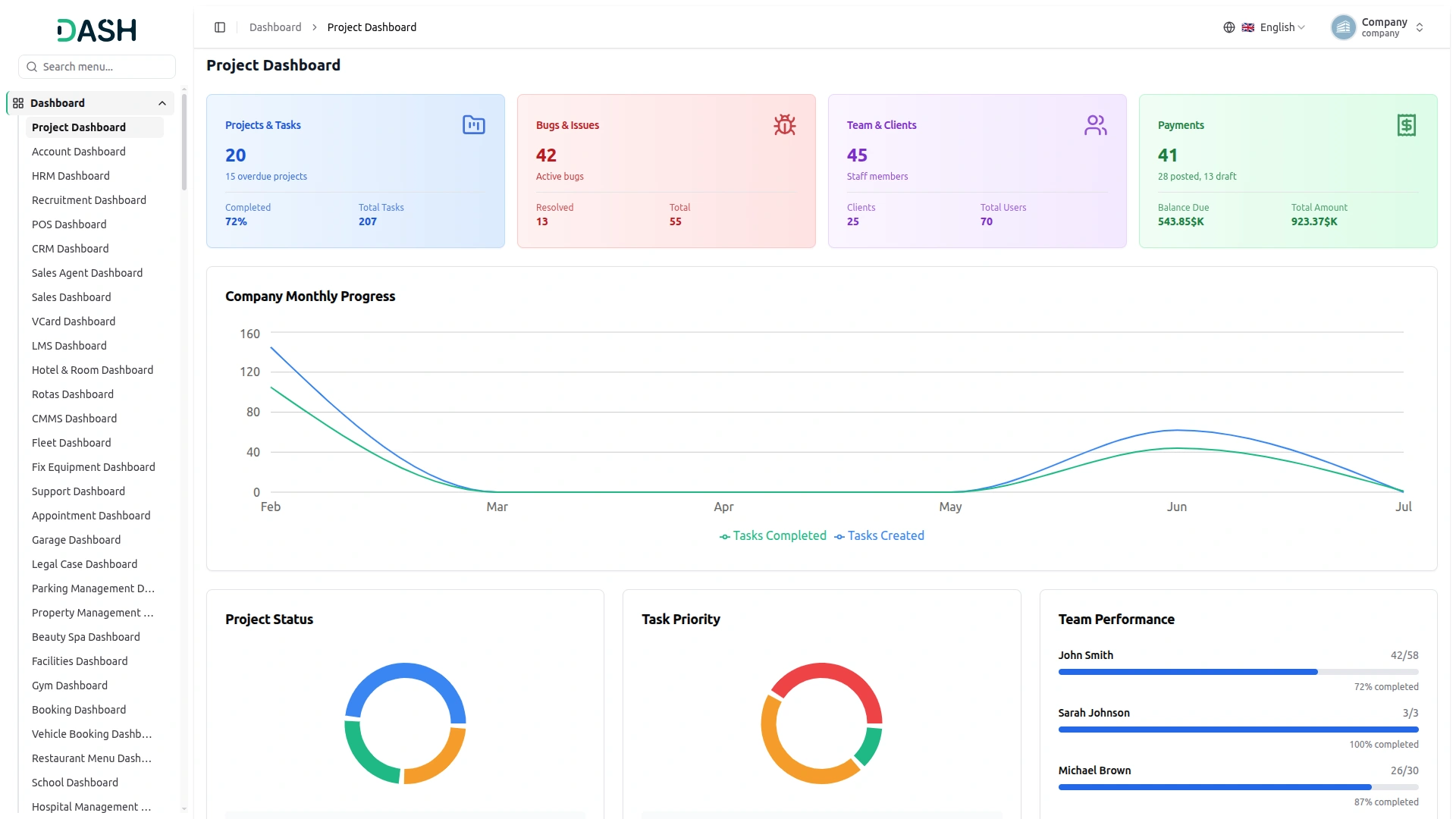Select CRM Dashboard menu item
The width and height of the screenshot is (1456, 819).
coord(70,249)
